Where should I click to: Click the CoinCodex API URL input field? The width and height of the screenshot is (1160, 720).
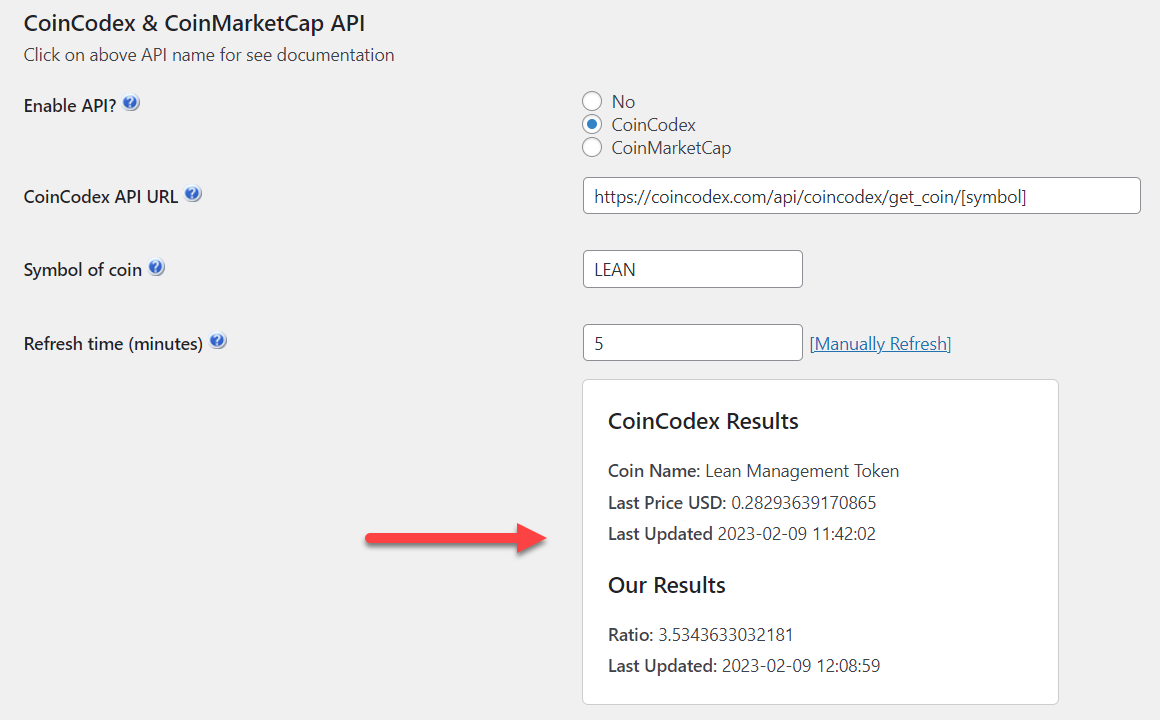[862, 195]
